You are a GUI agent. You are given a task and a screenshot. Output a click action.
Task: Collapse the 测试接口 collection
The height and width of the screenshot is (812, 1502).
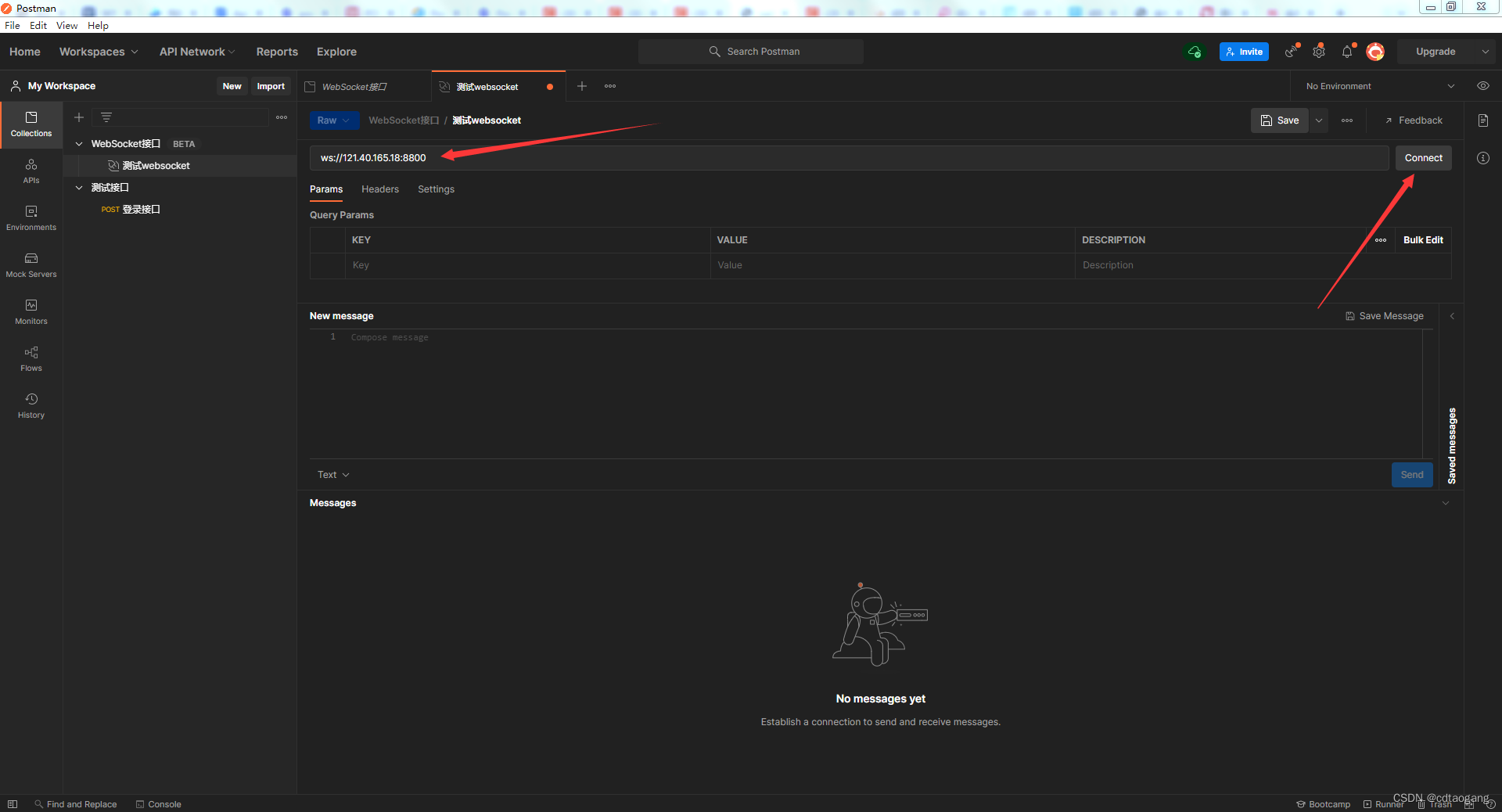pos(79,188)
